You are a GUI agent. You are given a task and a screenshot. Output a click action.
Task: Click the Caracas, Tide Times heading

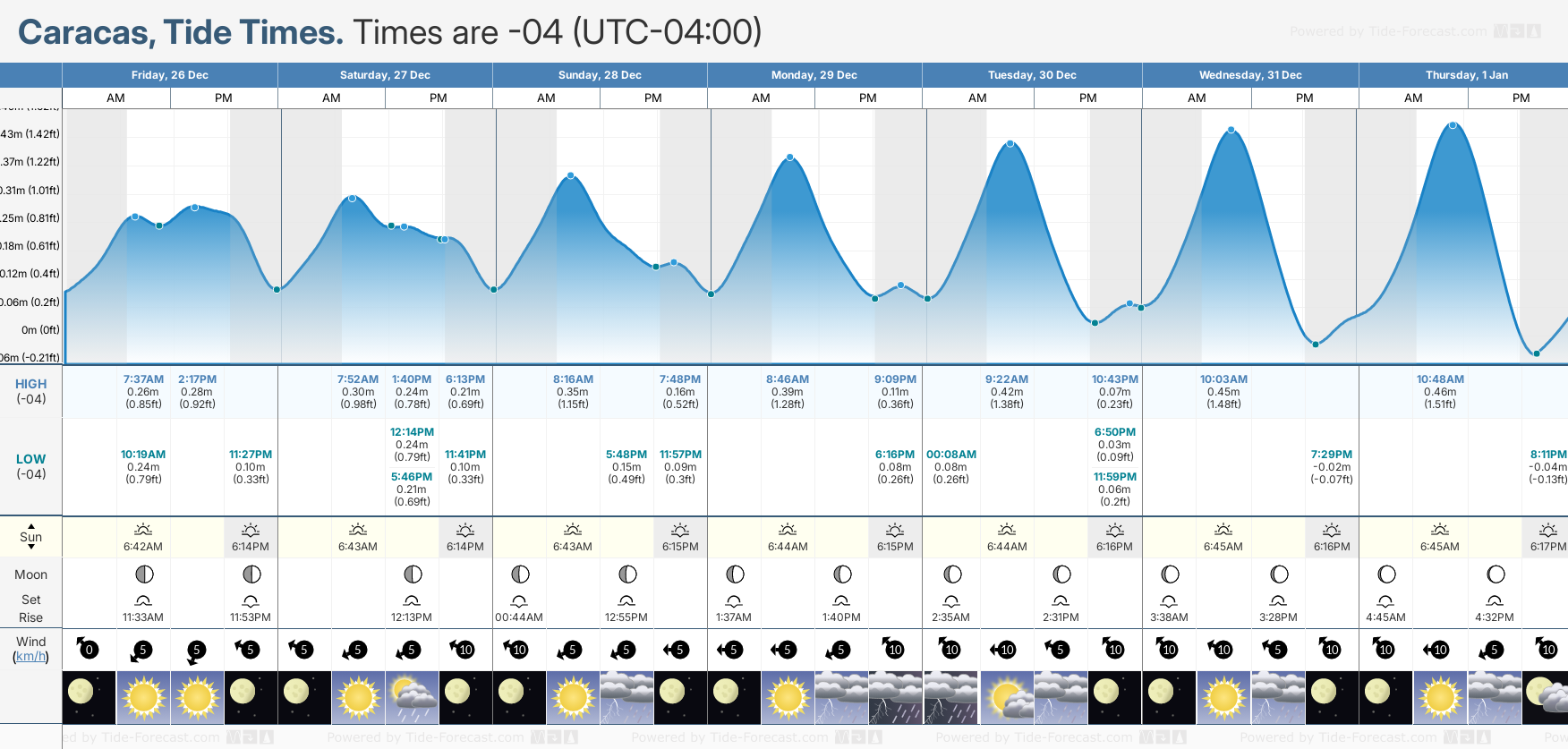pyautogui.click(x=180, y=32)
